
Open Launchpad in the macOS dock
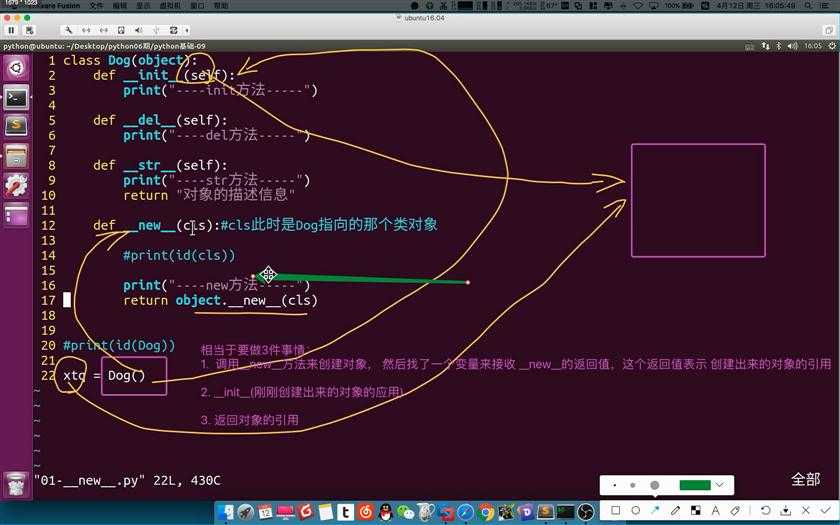245,512
